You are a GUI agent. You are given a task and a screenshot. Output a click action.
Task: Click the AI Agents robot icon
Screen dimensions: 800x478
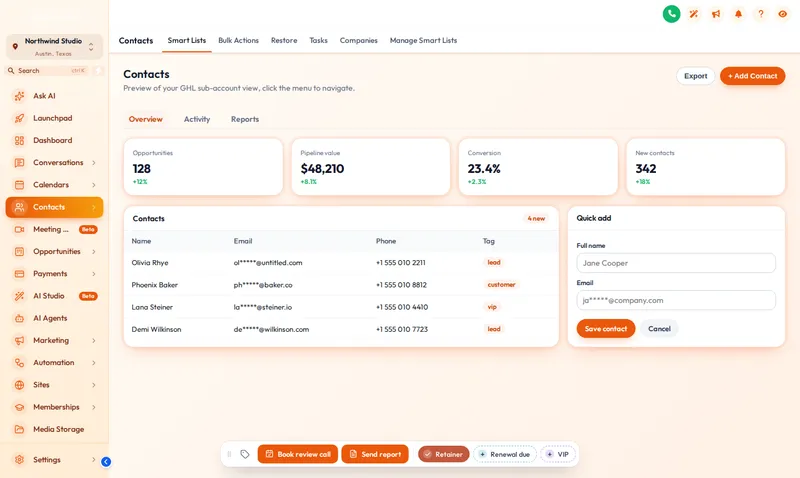[x=19, y=318]
